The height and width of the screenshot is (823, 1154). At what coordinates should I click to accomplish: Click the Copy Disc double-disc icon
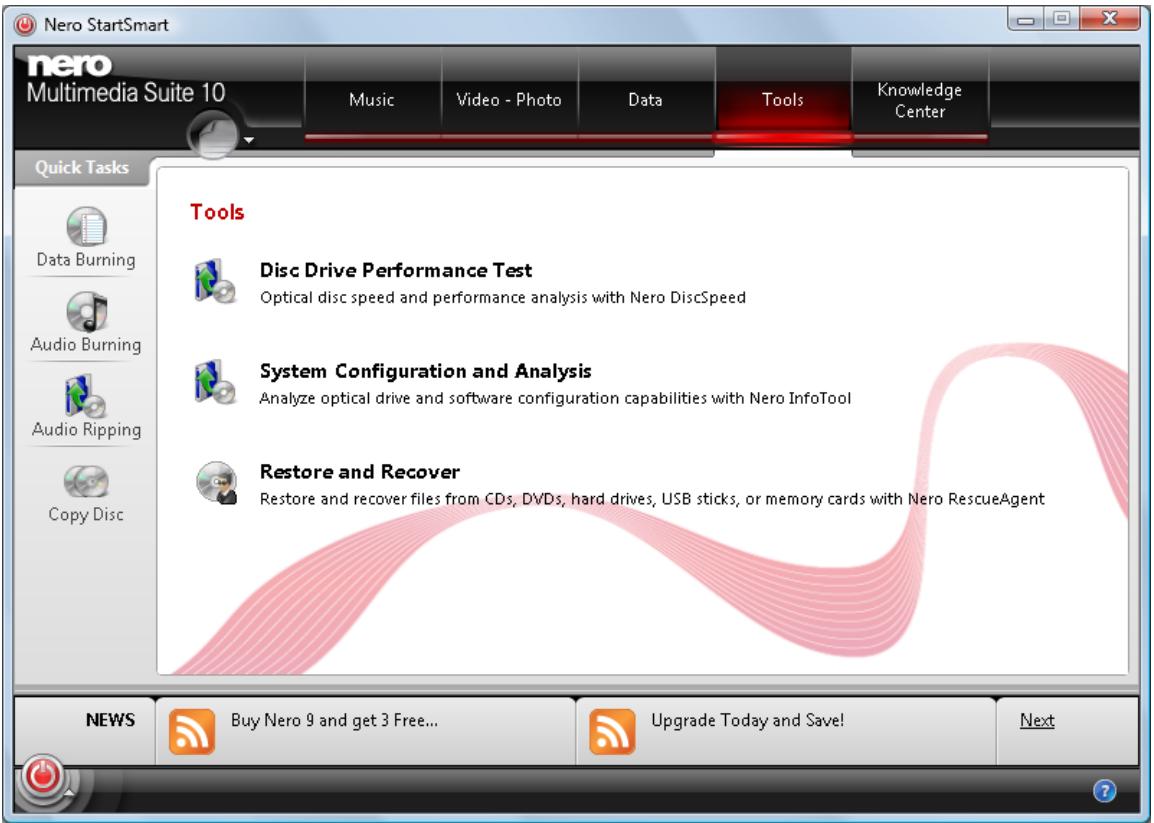86,482
